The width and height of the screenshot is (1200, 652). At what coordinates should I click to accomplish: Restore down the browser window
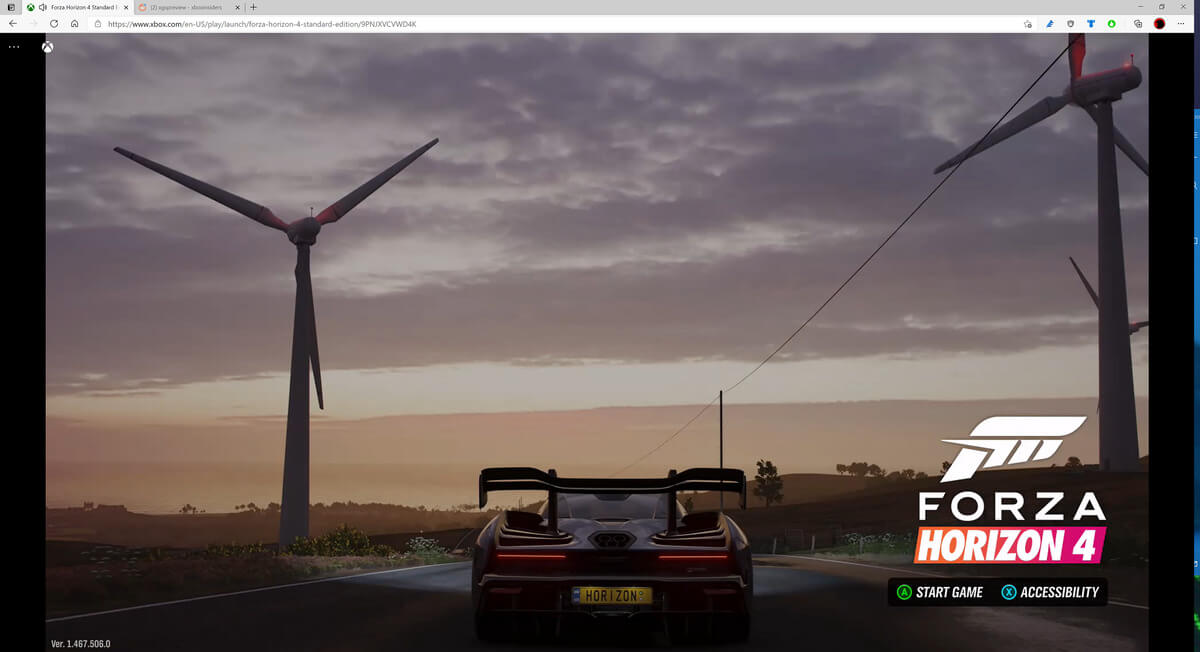click(1161, 6)
